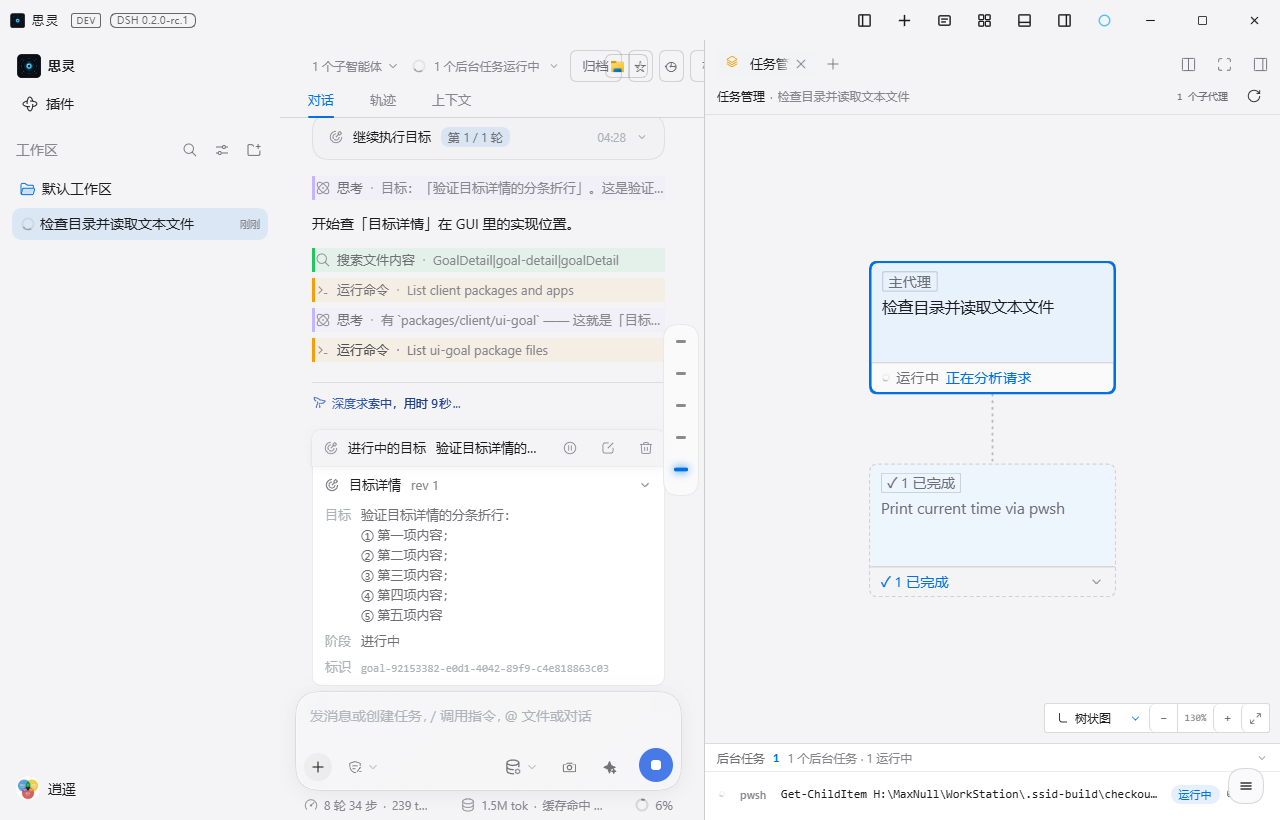
Task: Expand 1 个后台任务运行中 dropdown
Action: [484, 66]
